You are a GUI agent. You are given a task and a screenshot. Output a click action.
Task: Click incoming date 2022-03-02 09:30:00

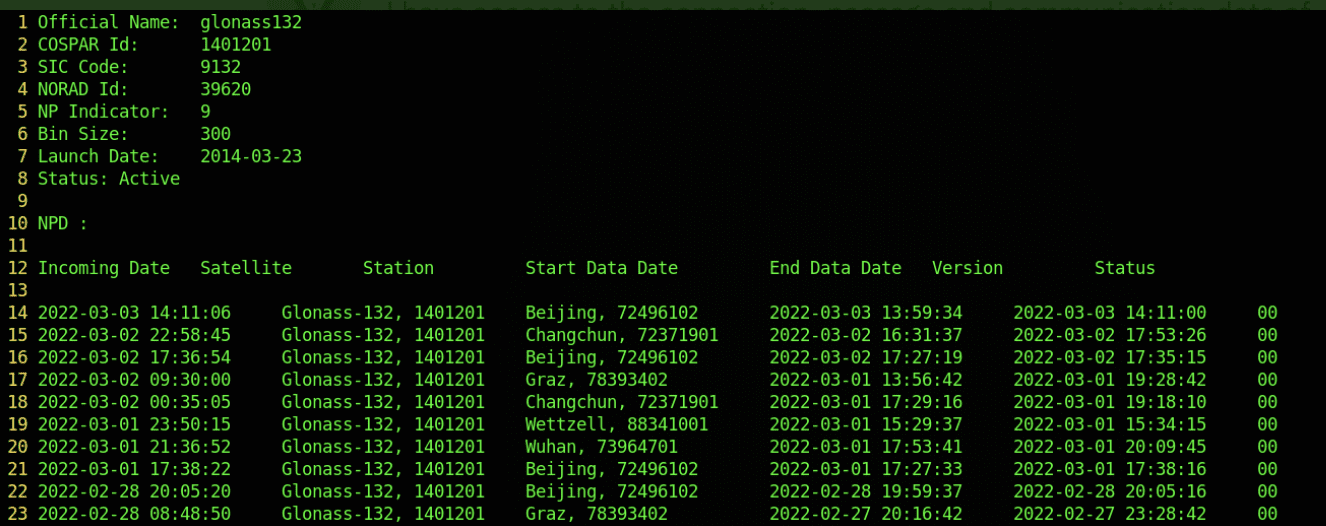pyautogui.click(x=134, y=380)
